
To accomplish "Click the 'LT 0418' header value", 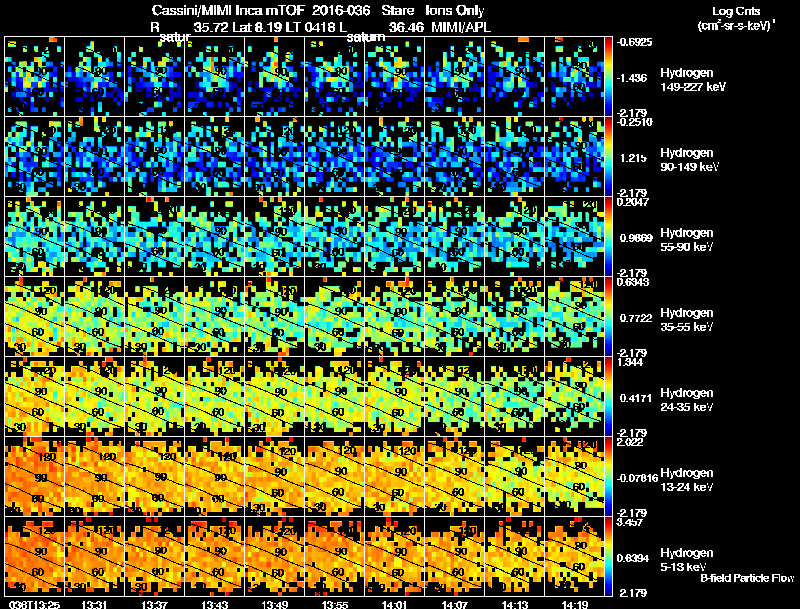I will (316, 27).
